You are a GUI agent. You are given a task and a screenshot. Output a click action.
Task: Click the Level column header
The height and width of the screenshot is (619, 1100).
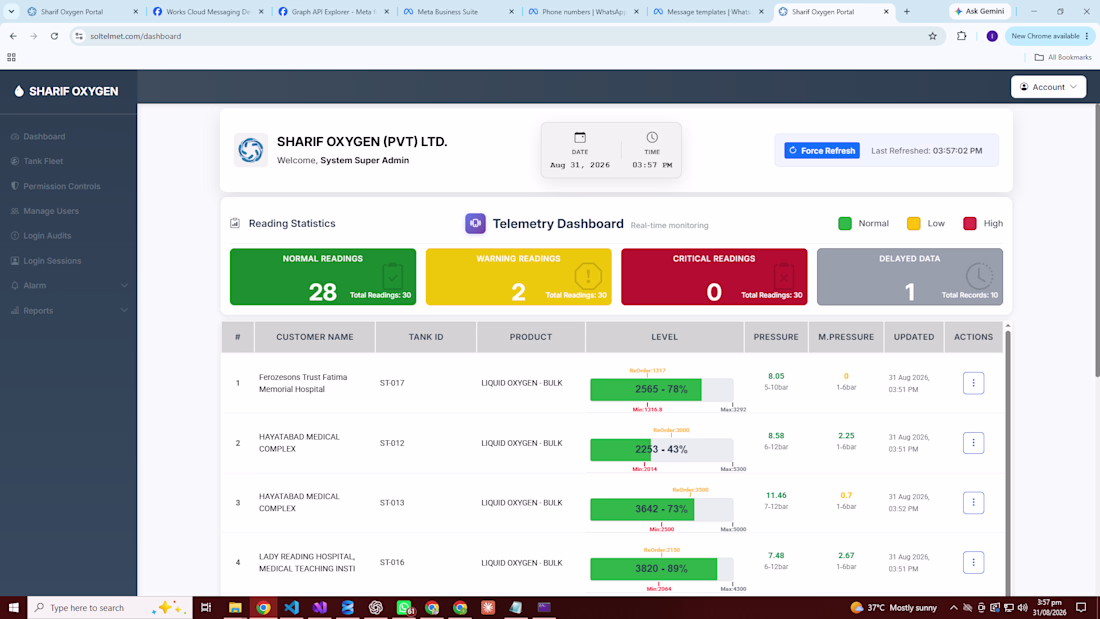(664, 337)
